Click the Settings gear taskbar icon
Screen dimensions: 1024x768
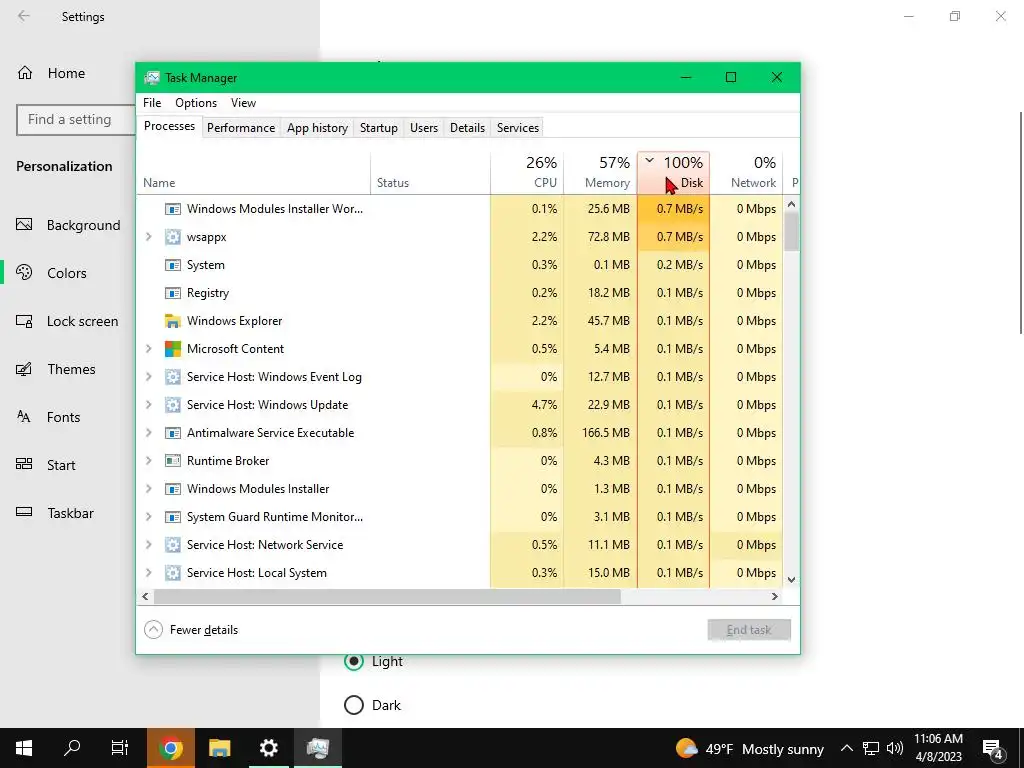coord(268,748)
